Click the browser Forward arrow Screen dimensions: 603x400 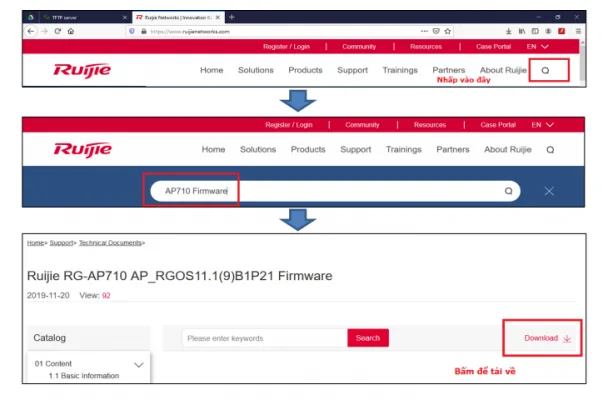(x=45, y=31)
